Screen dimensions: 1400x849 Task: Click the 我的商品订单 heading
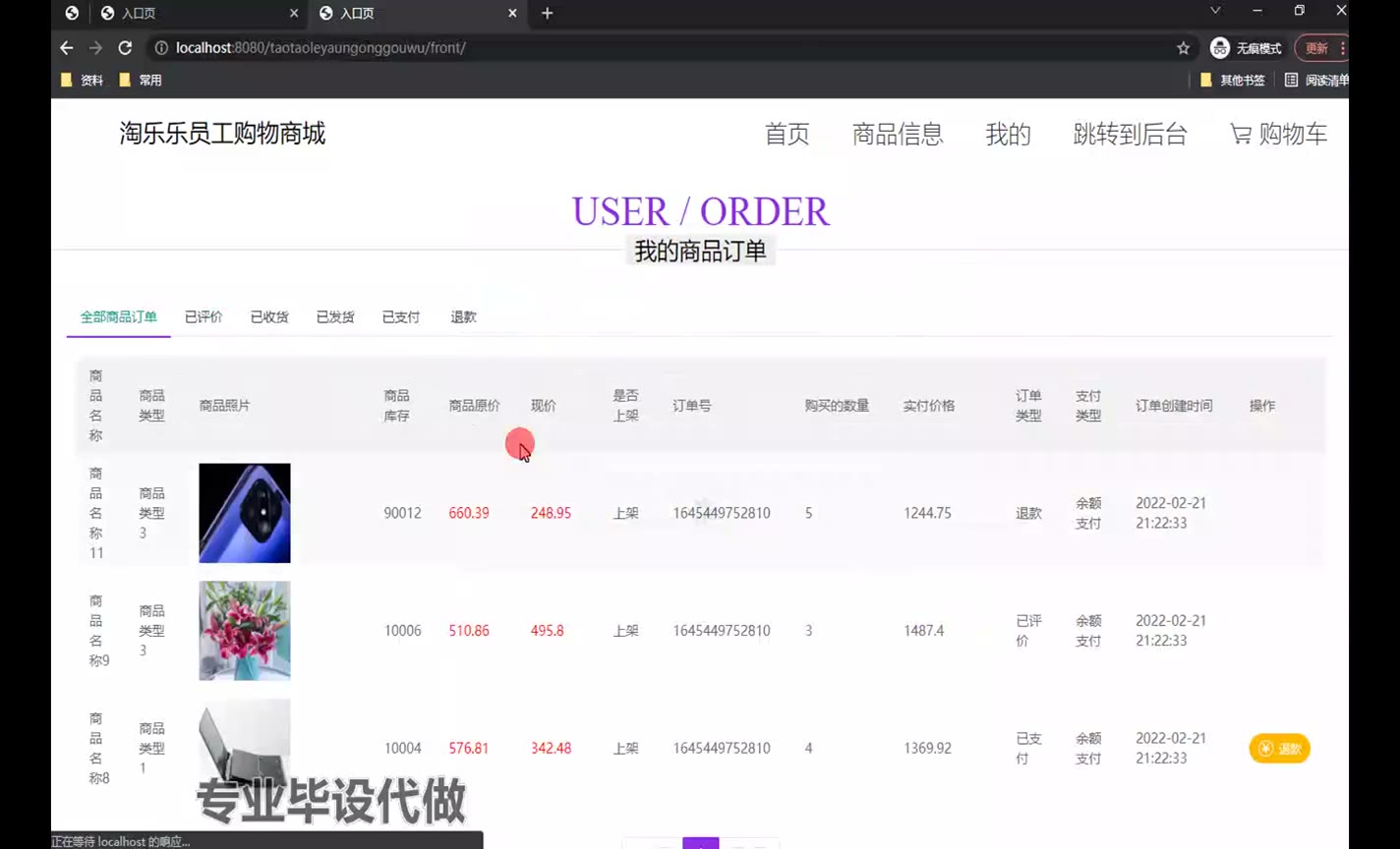[x=700, y=252]
